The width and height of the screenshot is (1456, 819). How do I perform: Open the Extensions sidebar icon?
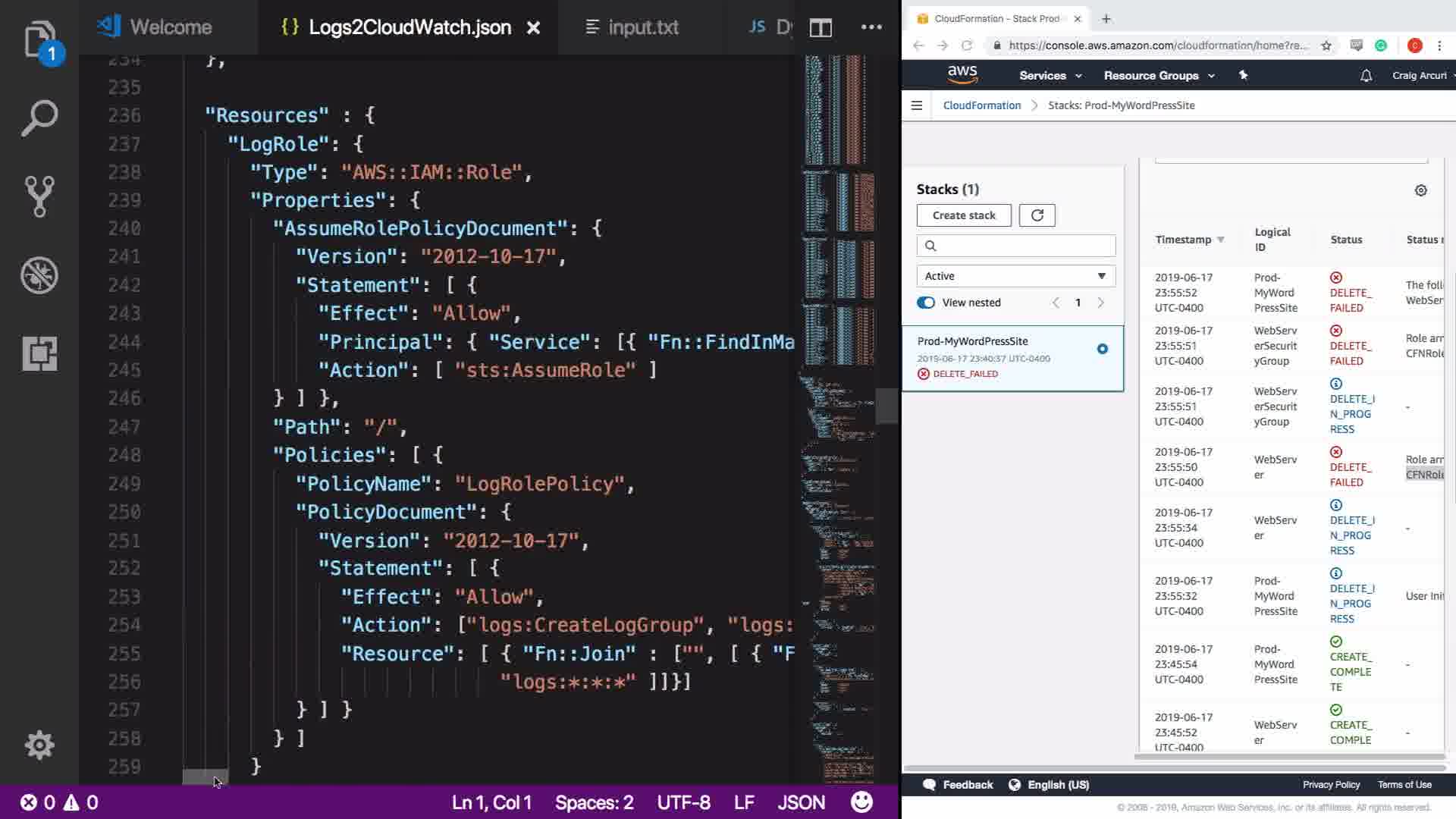(x=39, y=353)
